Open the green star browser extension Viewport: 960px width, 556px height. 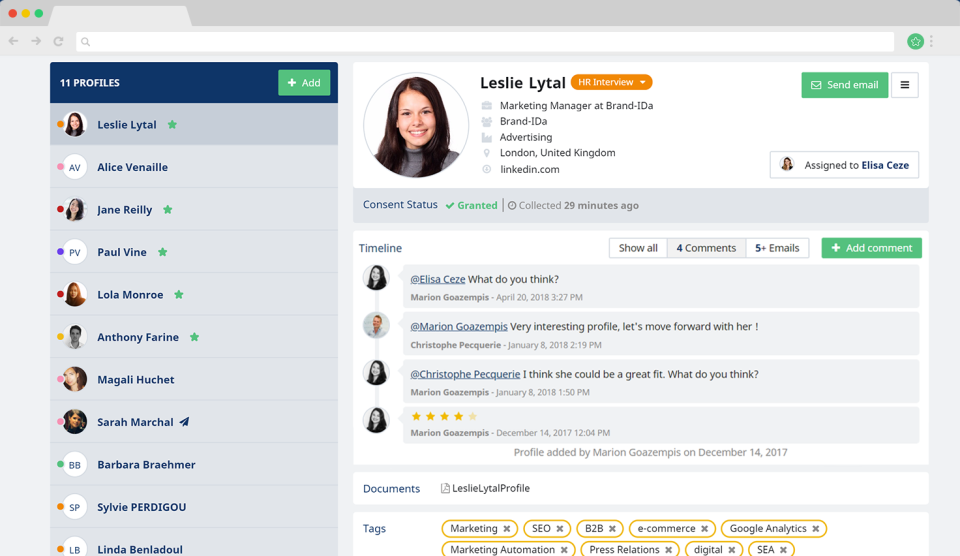click(915, 41)
